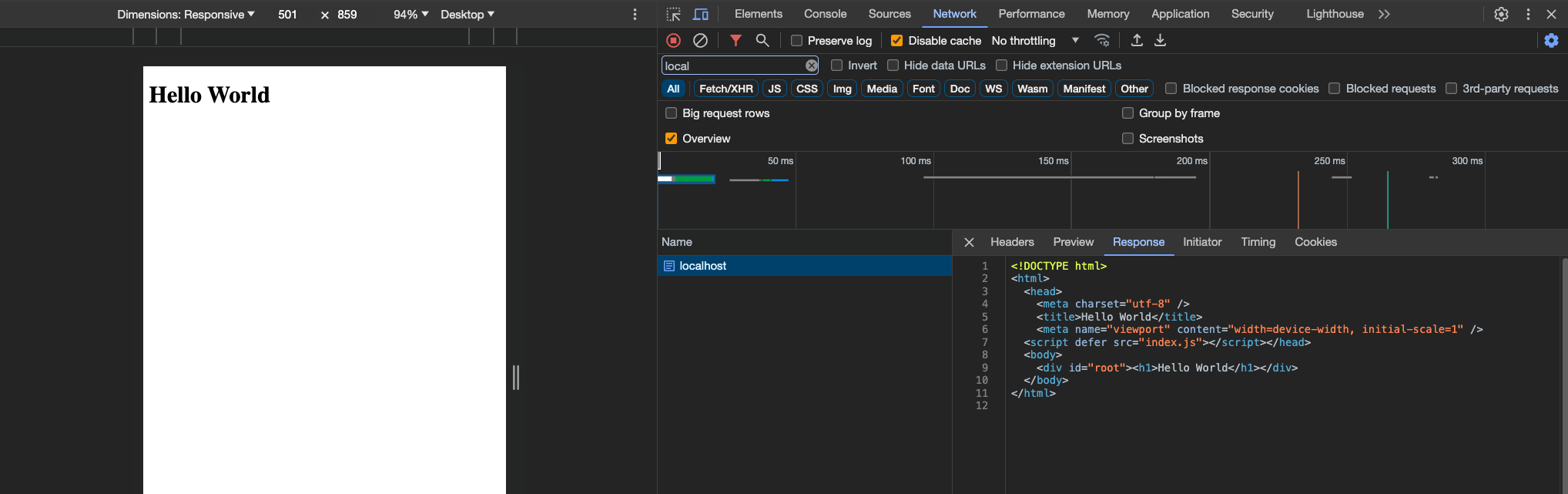The width and height of the screenshot is (1568, 494).
Task: Close the request details pane
Action: point(970,242)
